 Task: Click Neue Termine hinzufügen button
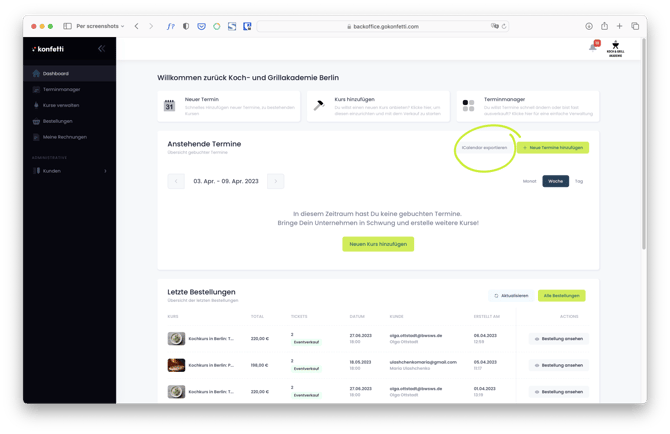[x=553, y=147]
